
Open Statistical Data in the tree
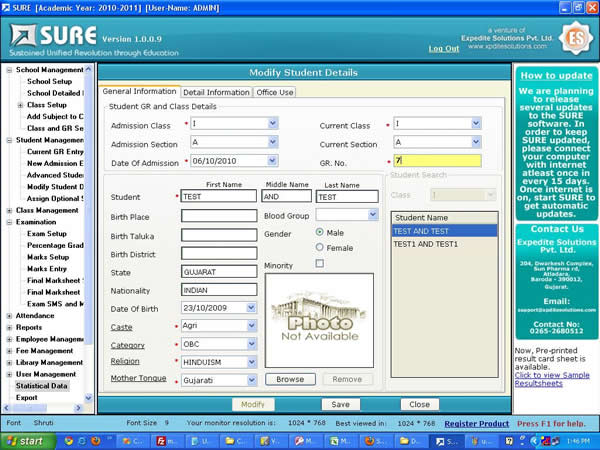[41, 386]
